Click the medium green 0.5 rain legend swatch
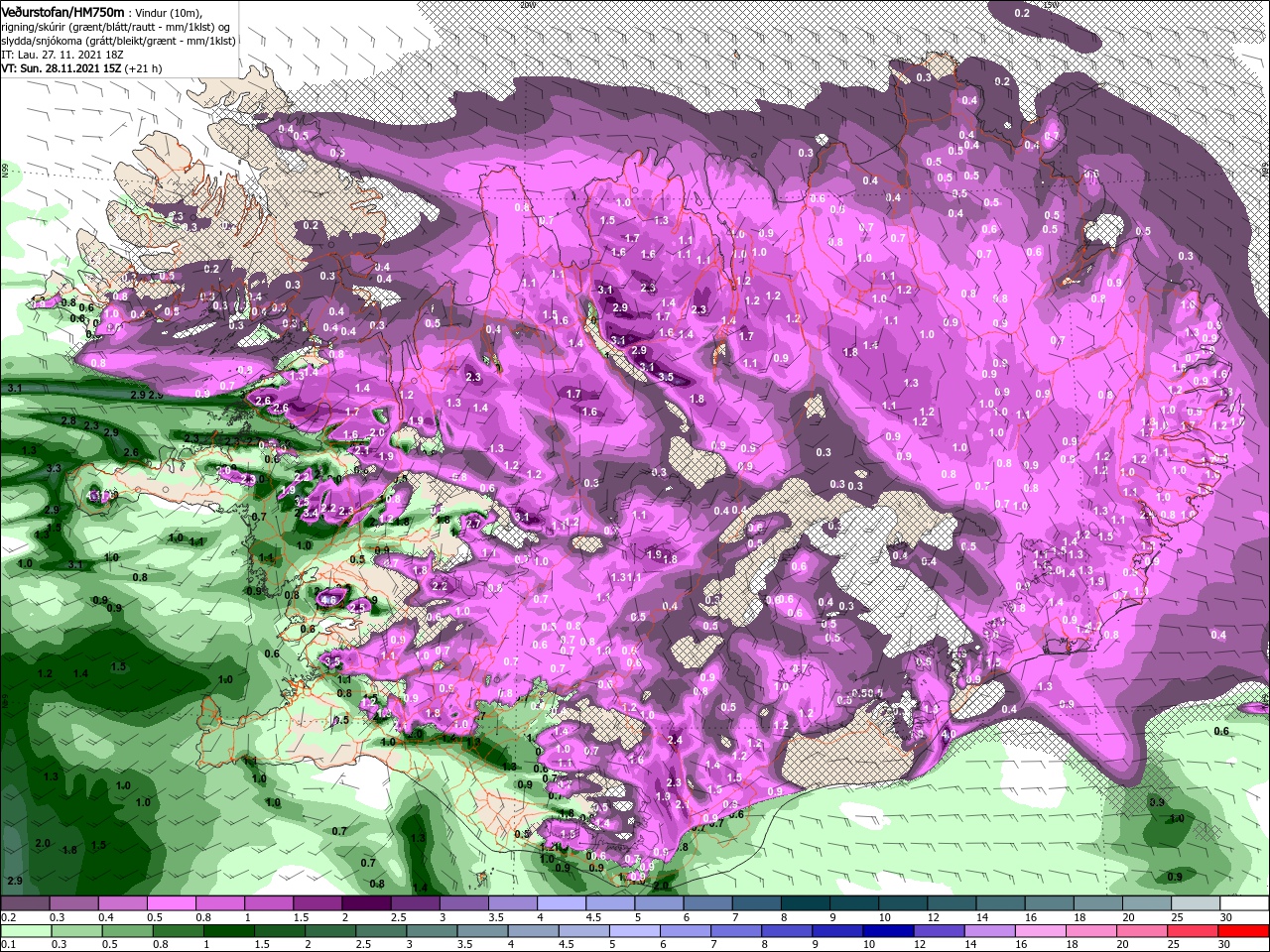The height and width of the screenshot is (952, 1270). point(126,932)
